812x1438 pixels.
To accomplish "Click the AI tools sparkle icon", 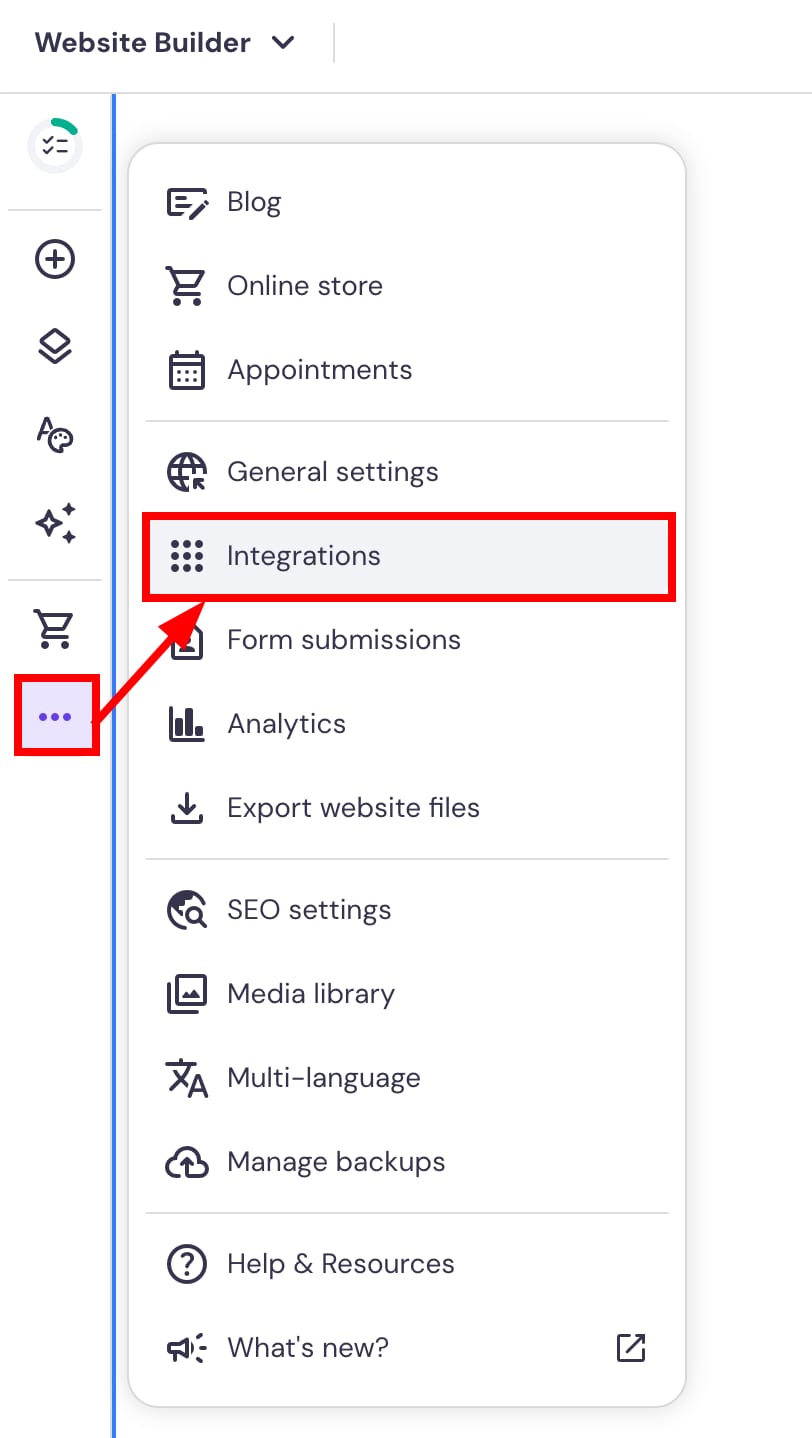I will click(55, 523).
